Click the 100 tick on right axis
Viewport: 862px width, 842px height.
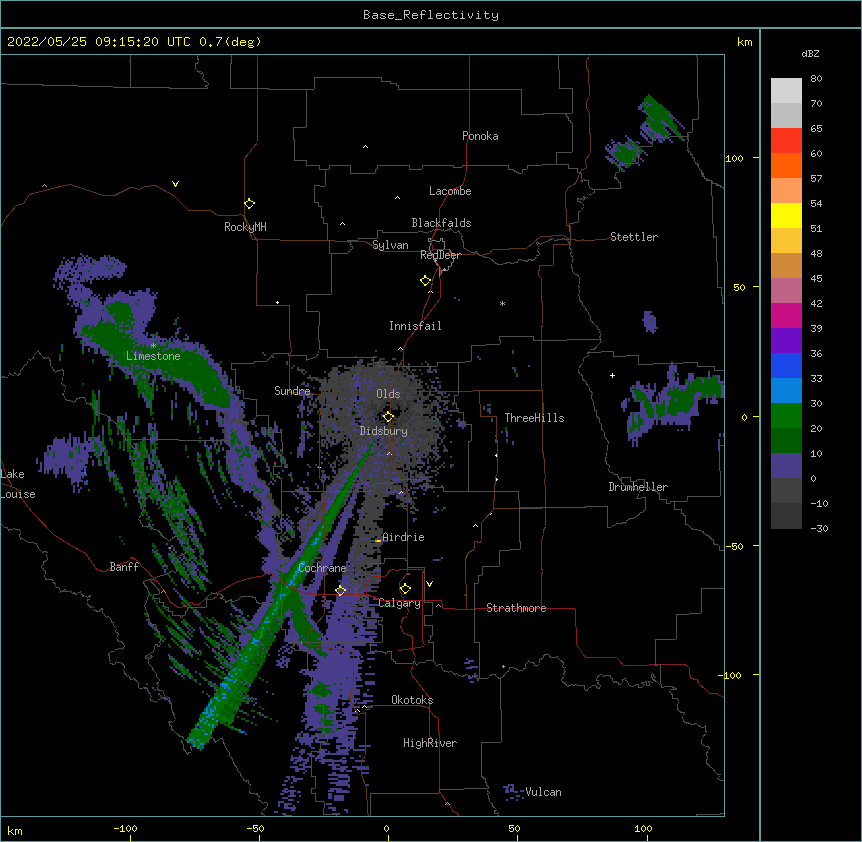[x=734, y=158]
